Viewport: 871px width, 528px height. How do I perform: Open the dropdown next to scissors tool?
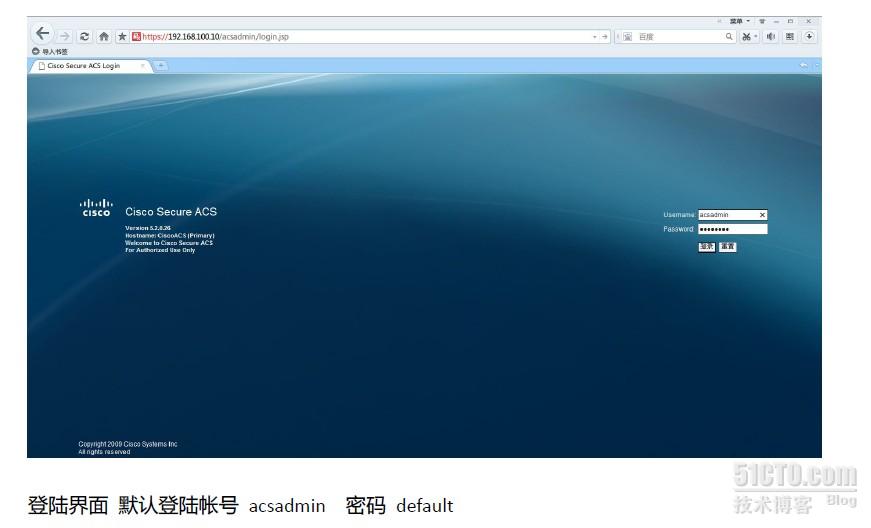pyautogui.click(x=755, y=37)
